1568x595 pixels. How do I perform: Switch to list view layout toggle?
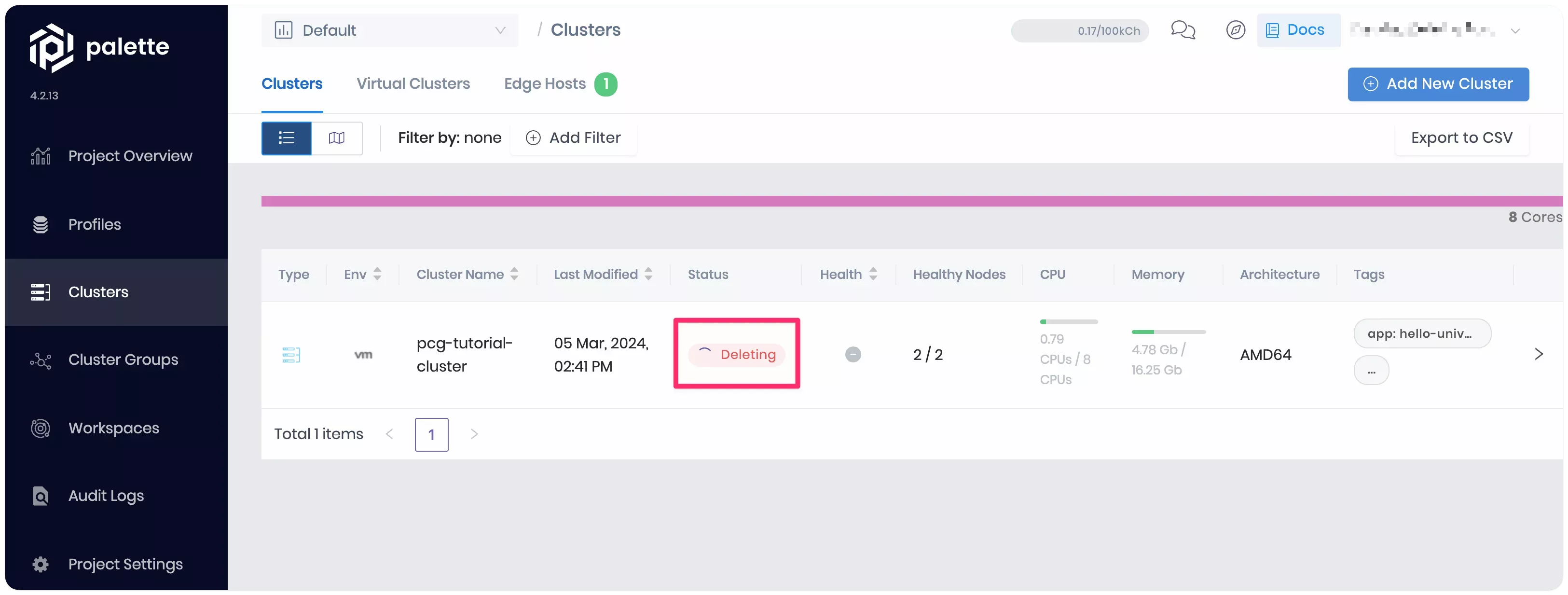287,137
